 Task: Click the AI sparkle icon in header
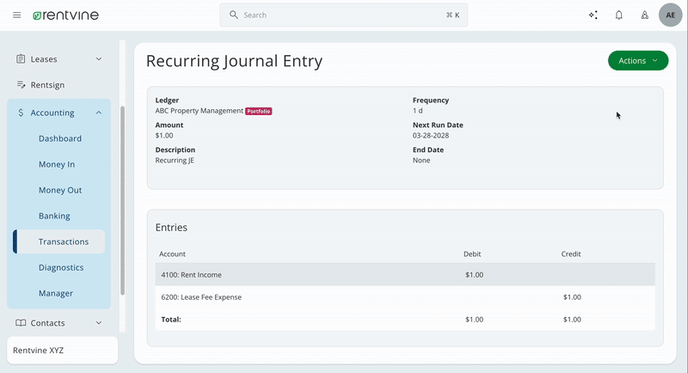[593, 15]
